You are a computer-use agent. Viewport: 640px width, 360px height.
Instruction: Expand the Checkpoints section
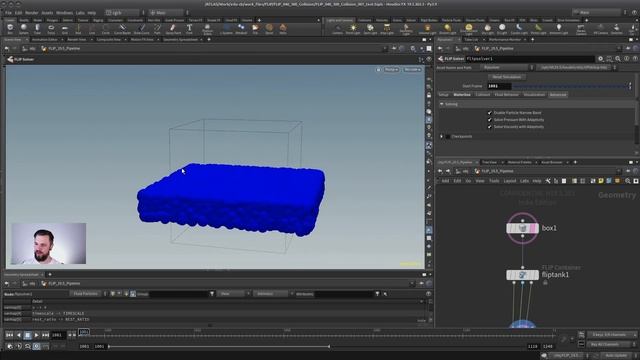click(442, 136)
